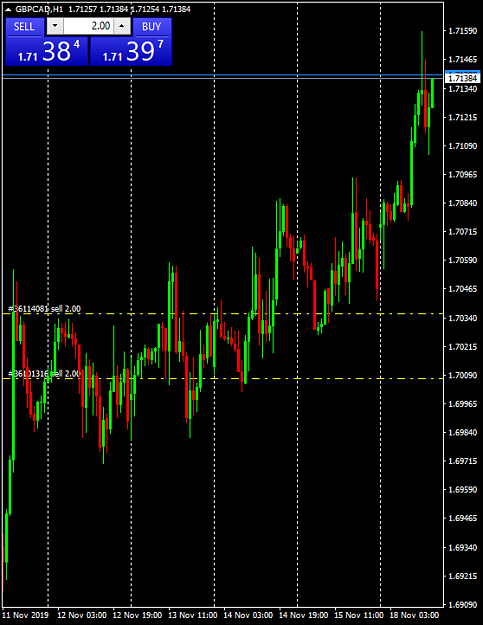This screenshot has height=625, width=483.
Task: Click the 1.69715 price axis label
Action: (463, 461)
